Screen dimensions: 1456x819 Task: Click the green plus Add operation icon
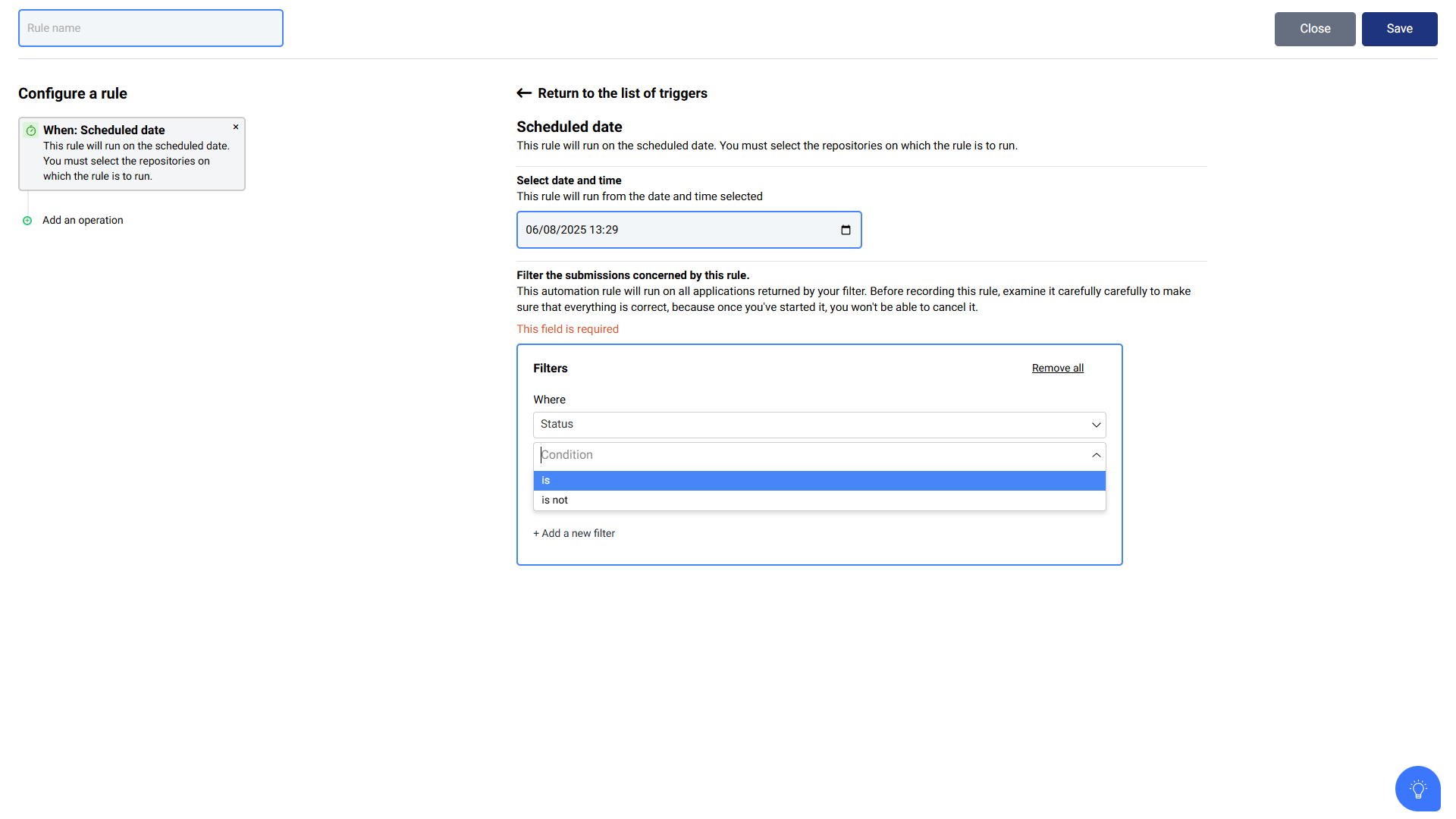(x=27, y=221)
